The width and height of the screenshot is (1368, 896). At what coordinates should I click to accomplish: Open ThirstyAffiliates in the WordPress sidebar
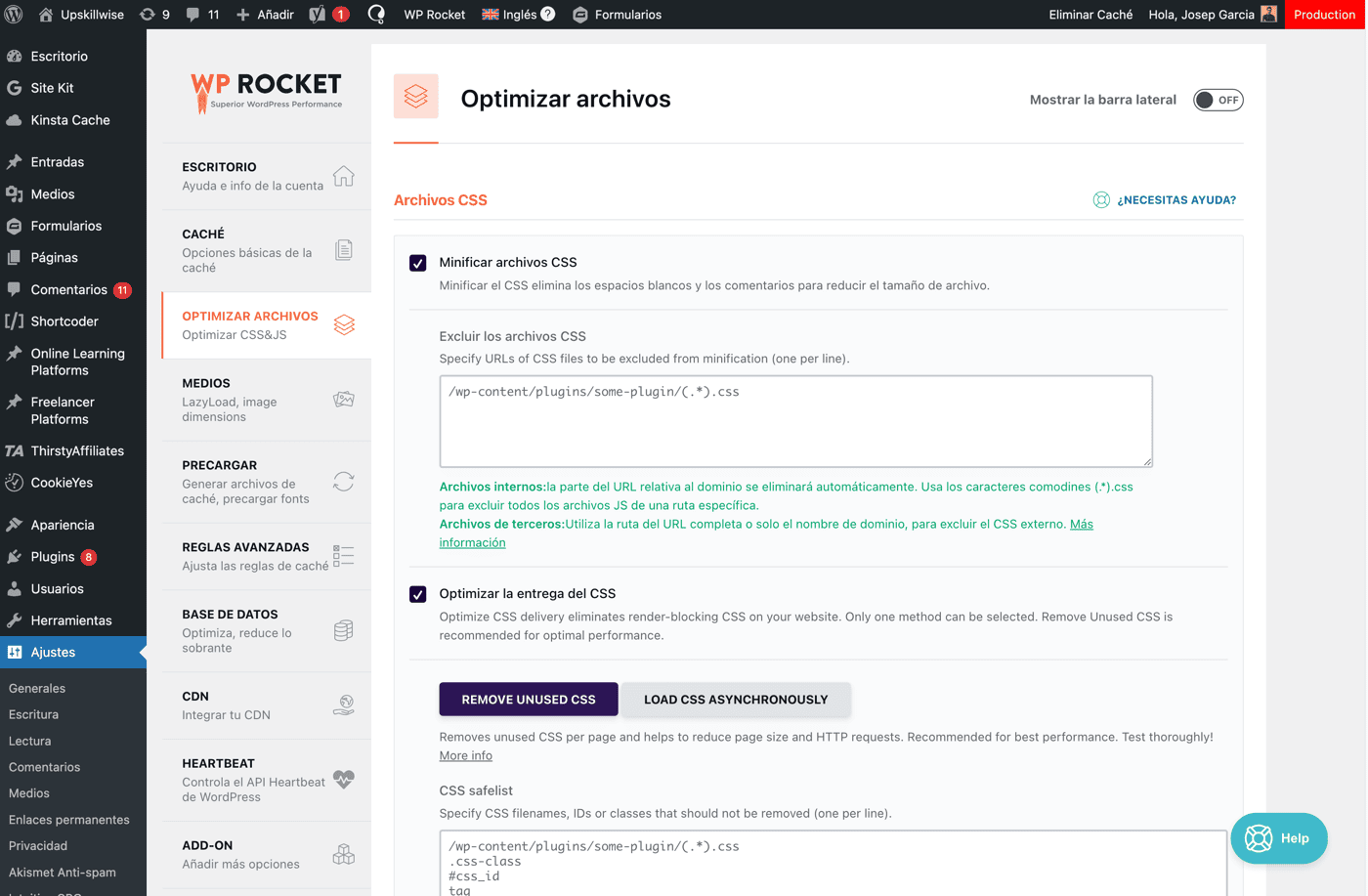77,450
